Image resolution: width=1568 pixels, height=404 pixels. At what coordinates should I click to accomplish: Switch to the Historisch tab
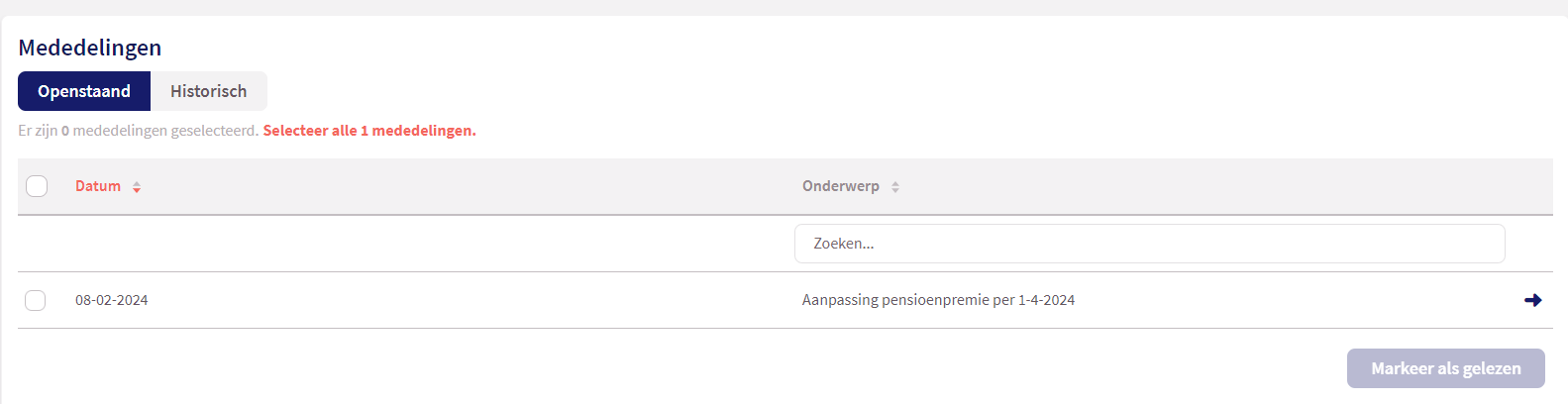coord(209,91)
